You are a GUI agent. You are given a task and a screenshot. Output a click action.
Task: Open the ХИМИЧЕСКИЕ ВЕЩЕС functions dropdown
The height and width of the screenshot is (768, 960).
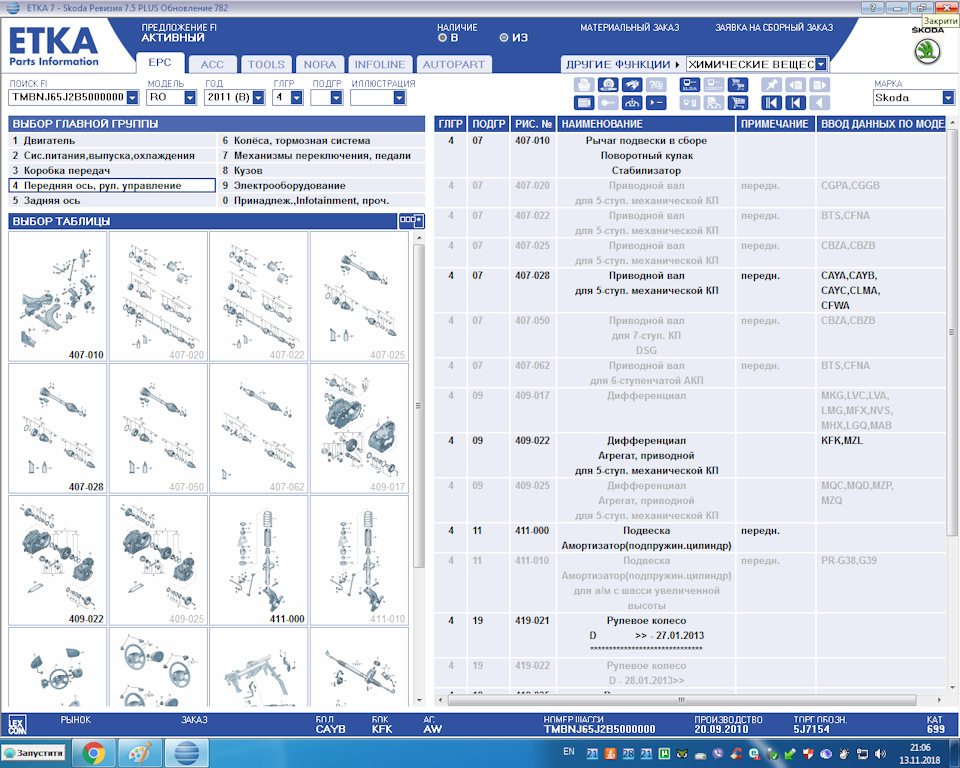821,64
